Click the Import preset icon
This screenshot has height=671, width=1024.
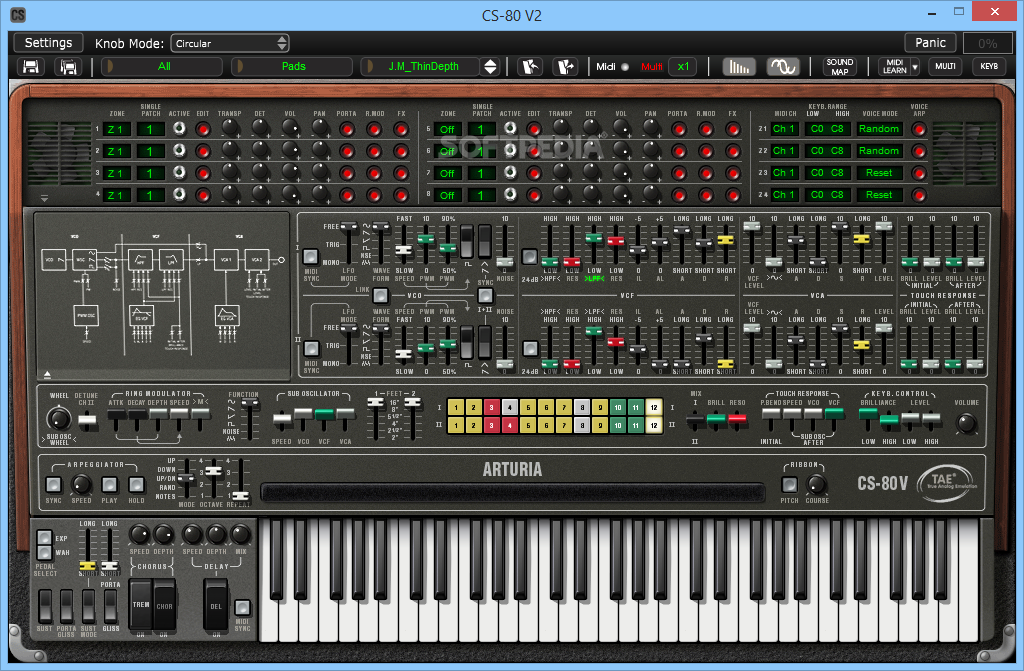[530, 67]
